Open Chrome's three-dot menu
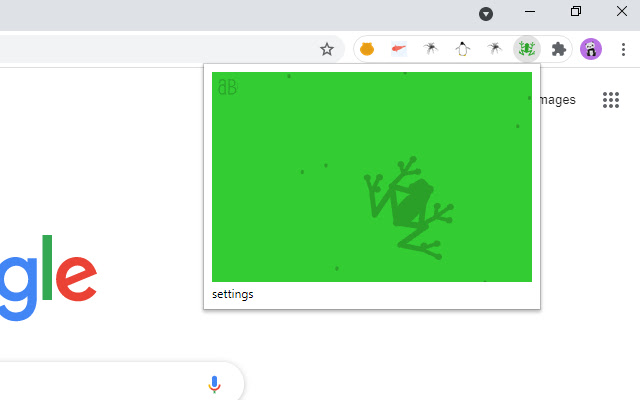This screenshot has width=640, height=400. 621,49
